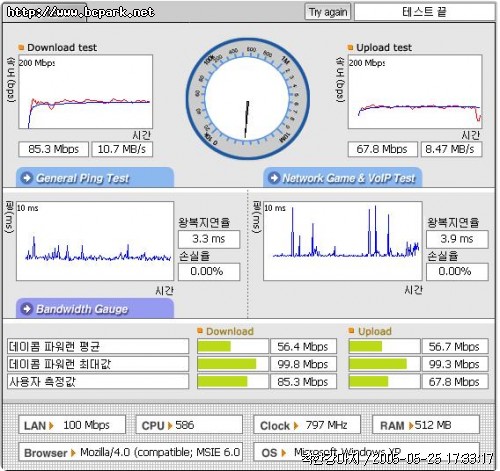Image resolution: width=500 pixels, height=471 pixels.
Task: Click the 67.8 Mbps user upload progress bar
Action: [384, 382]
